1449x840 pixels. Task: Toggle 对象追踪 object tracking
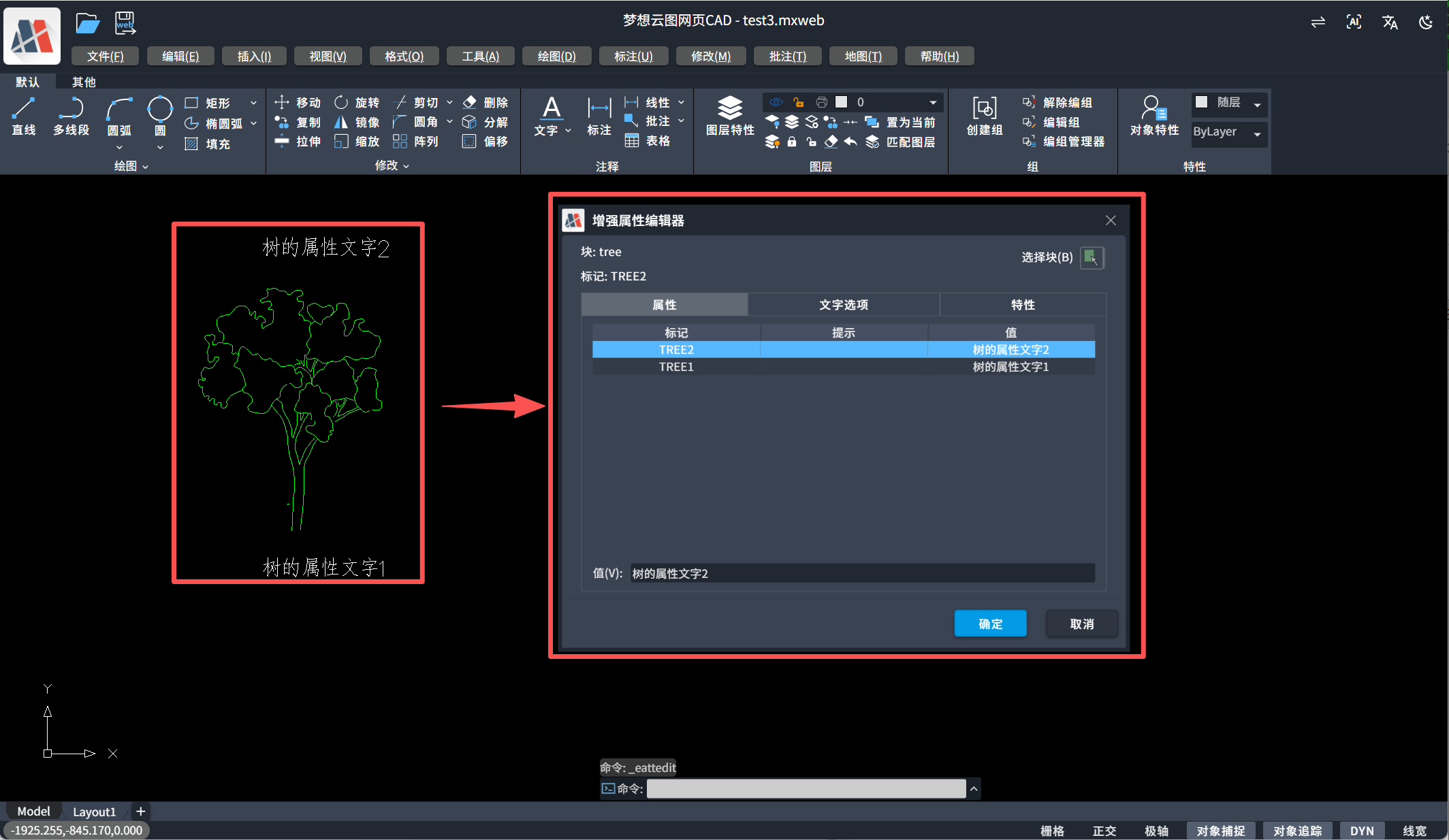[1298, 830]
